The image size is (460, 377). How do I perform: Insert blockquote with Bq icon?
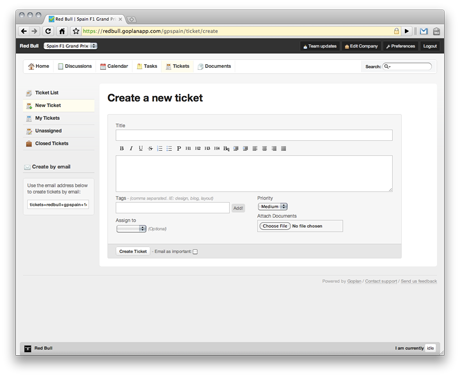[226, 148]
